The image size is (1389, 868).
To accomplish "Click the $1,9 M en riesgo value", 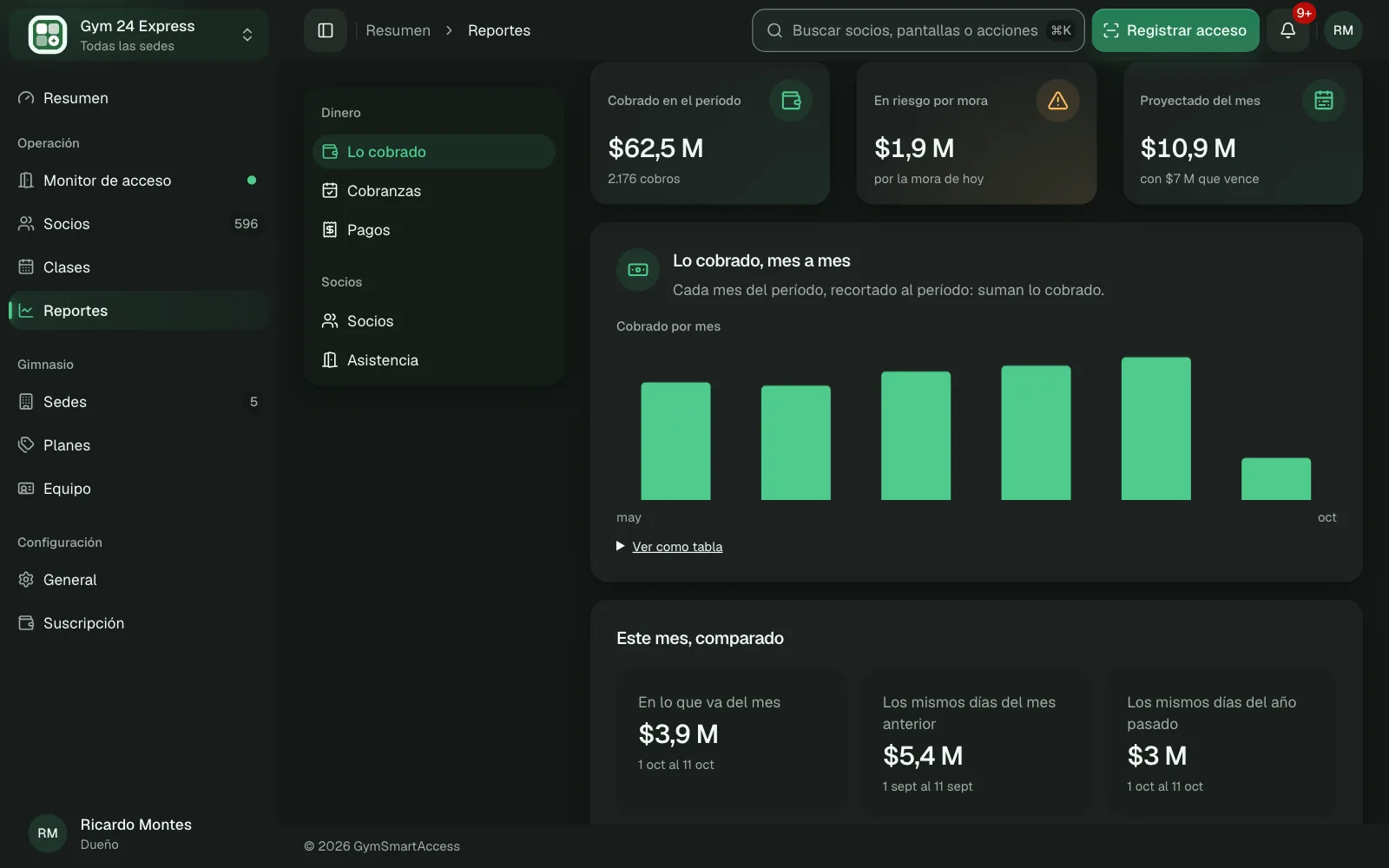I will click(914, 148).
